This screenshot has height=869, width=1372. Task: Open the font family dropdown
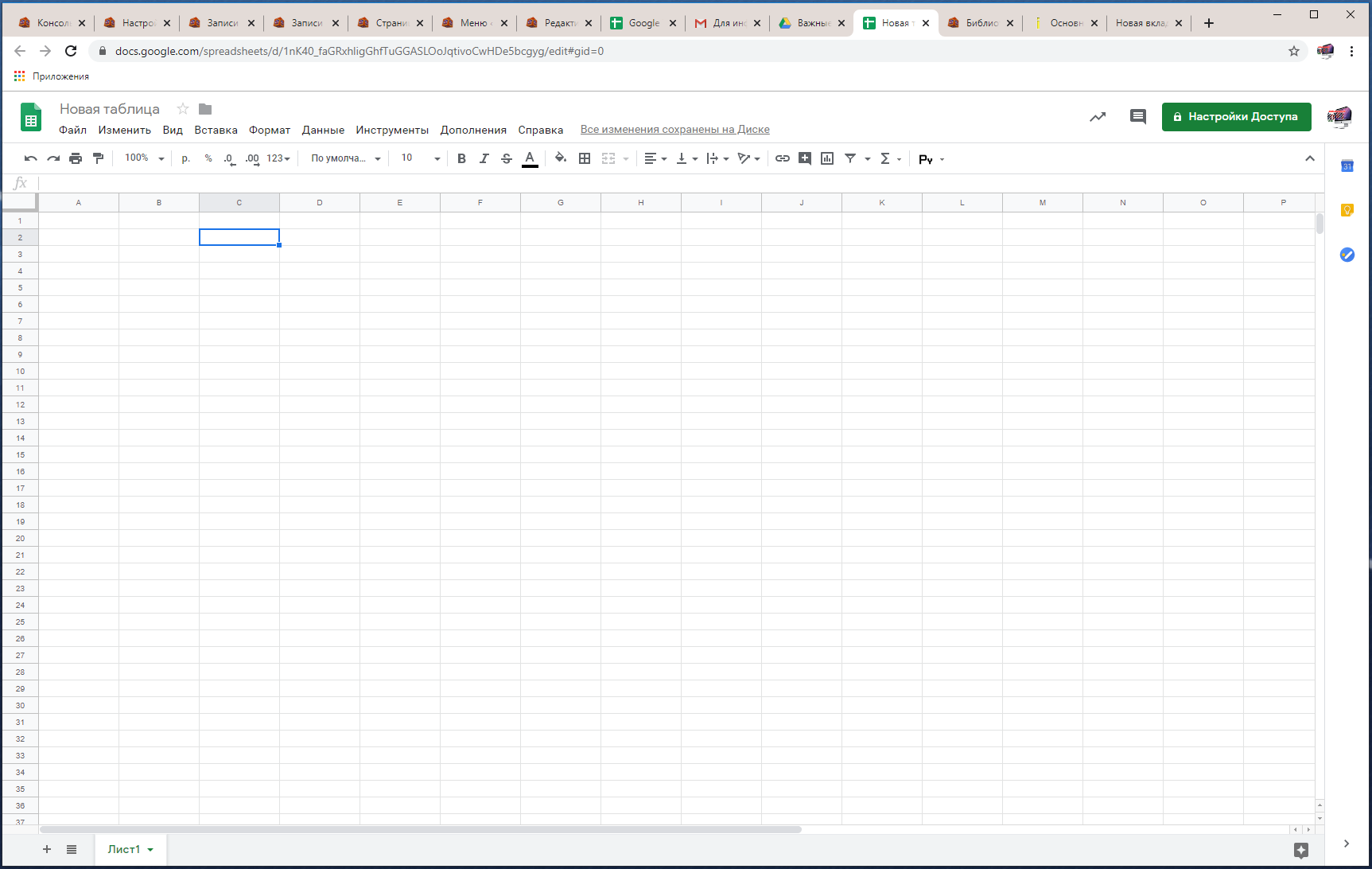point(345,158)
